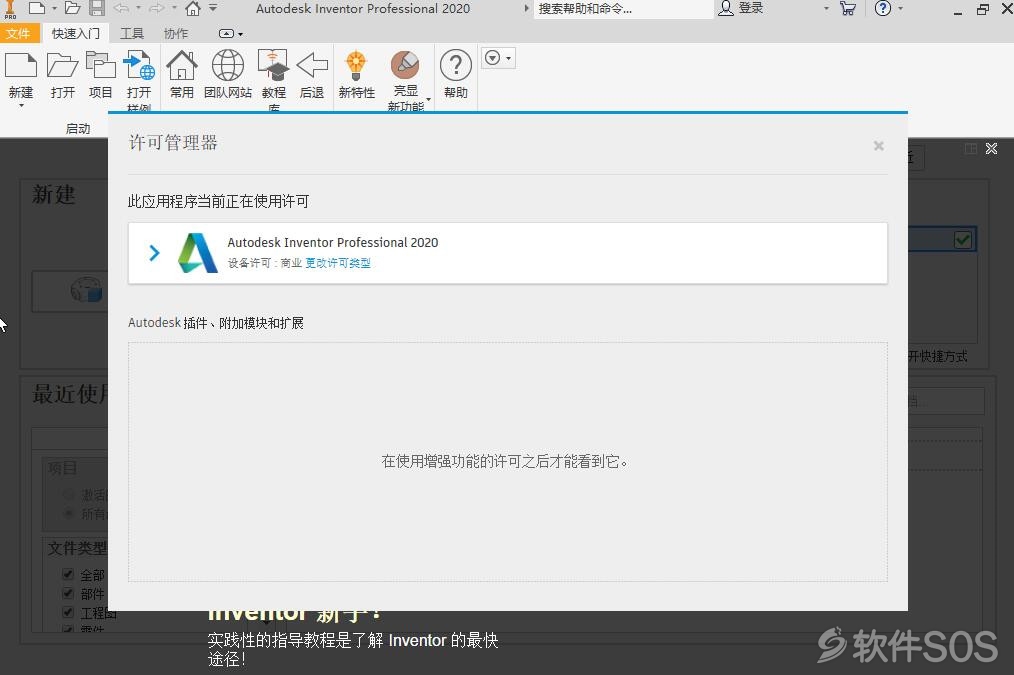This screenshot has width=1014, height=675.
Task: Click the Inventor PRO application logo
Action: pyautogui.click(x=10, y=9)
